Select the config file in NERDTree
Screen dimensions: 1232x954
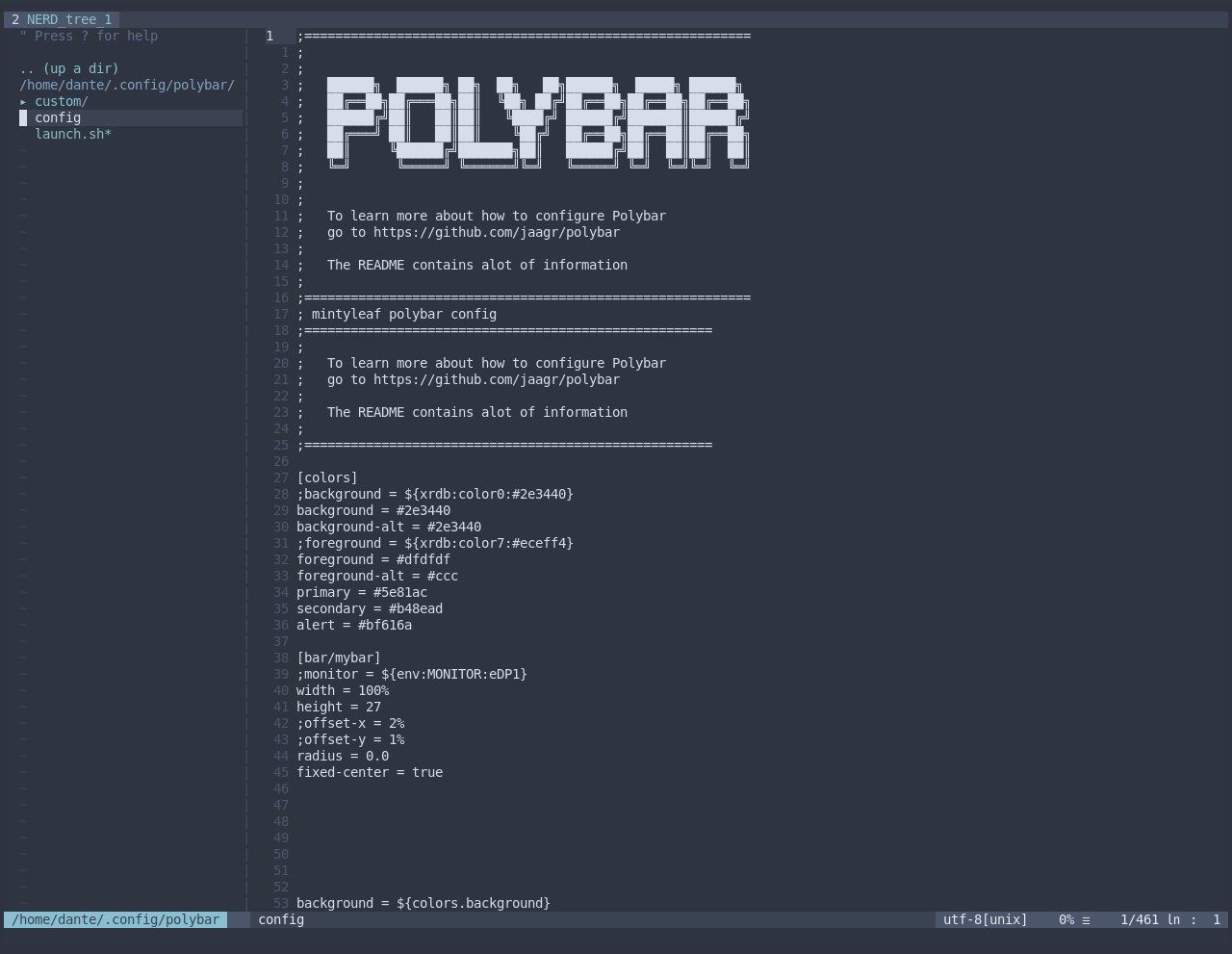coord(58,117)
